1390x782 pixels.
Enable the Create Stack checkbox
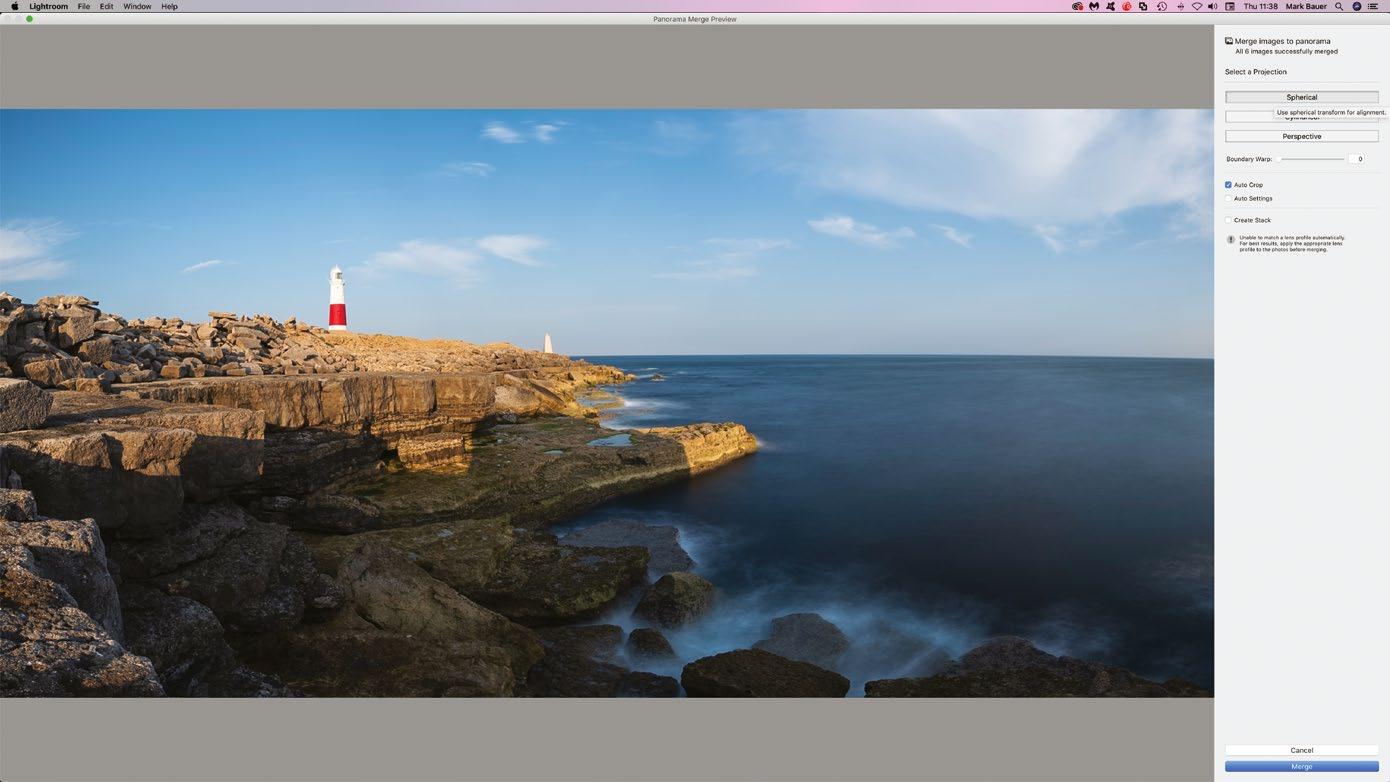click(1228, 220)
